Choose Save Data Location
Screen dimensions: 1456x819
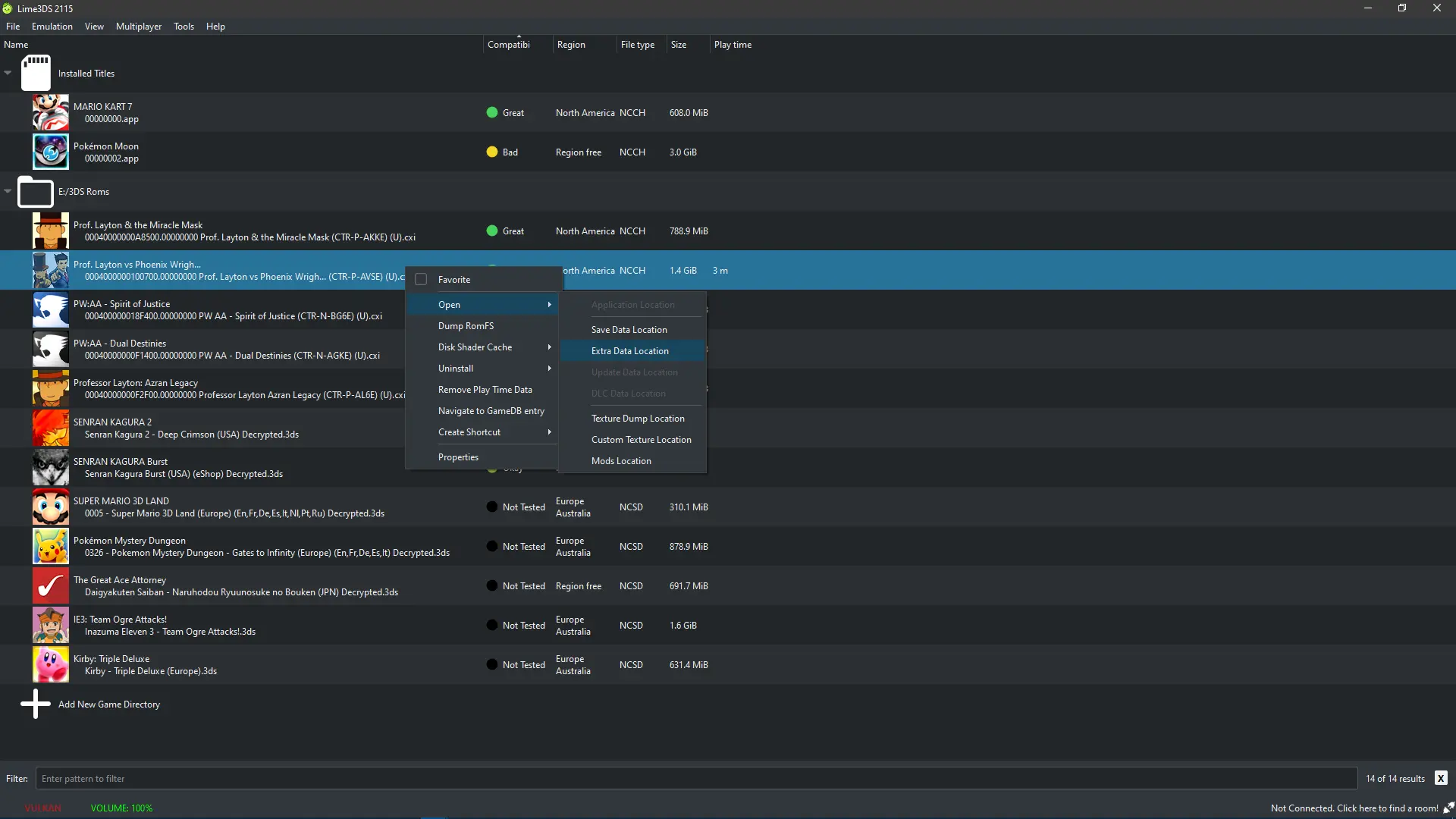click(633, 329)
